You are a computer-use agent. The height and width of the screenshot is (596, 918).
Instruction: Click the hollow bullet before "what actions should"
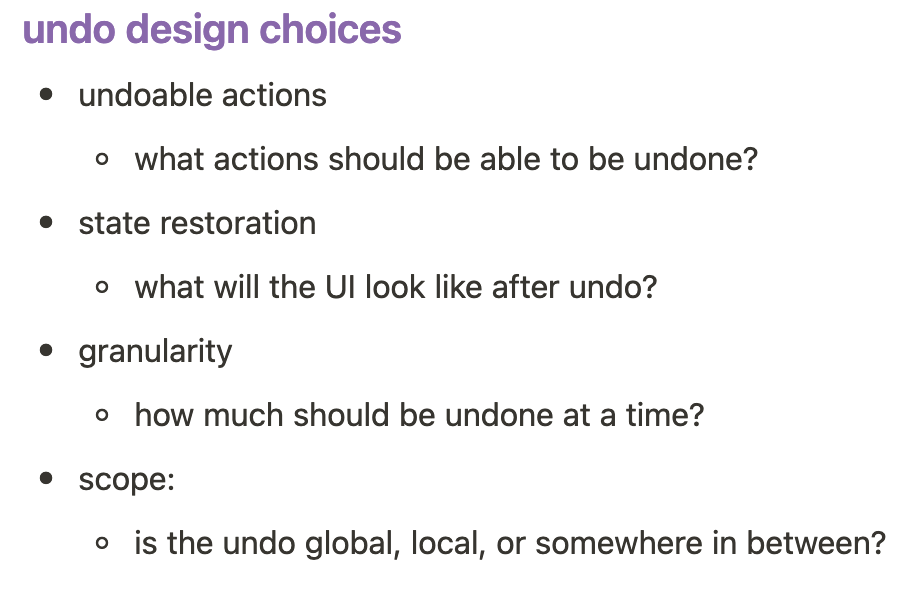tap(102, 160)
